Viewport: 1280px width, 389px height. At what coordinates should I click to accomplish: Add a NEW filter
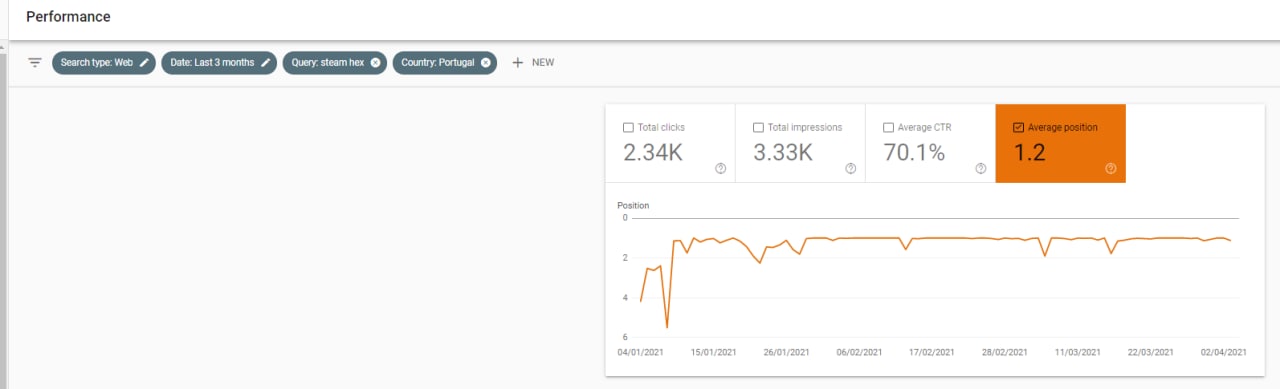pyautogui.click(x=533, y=62)
